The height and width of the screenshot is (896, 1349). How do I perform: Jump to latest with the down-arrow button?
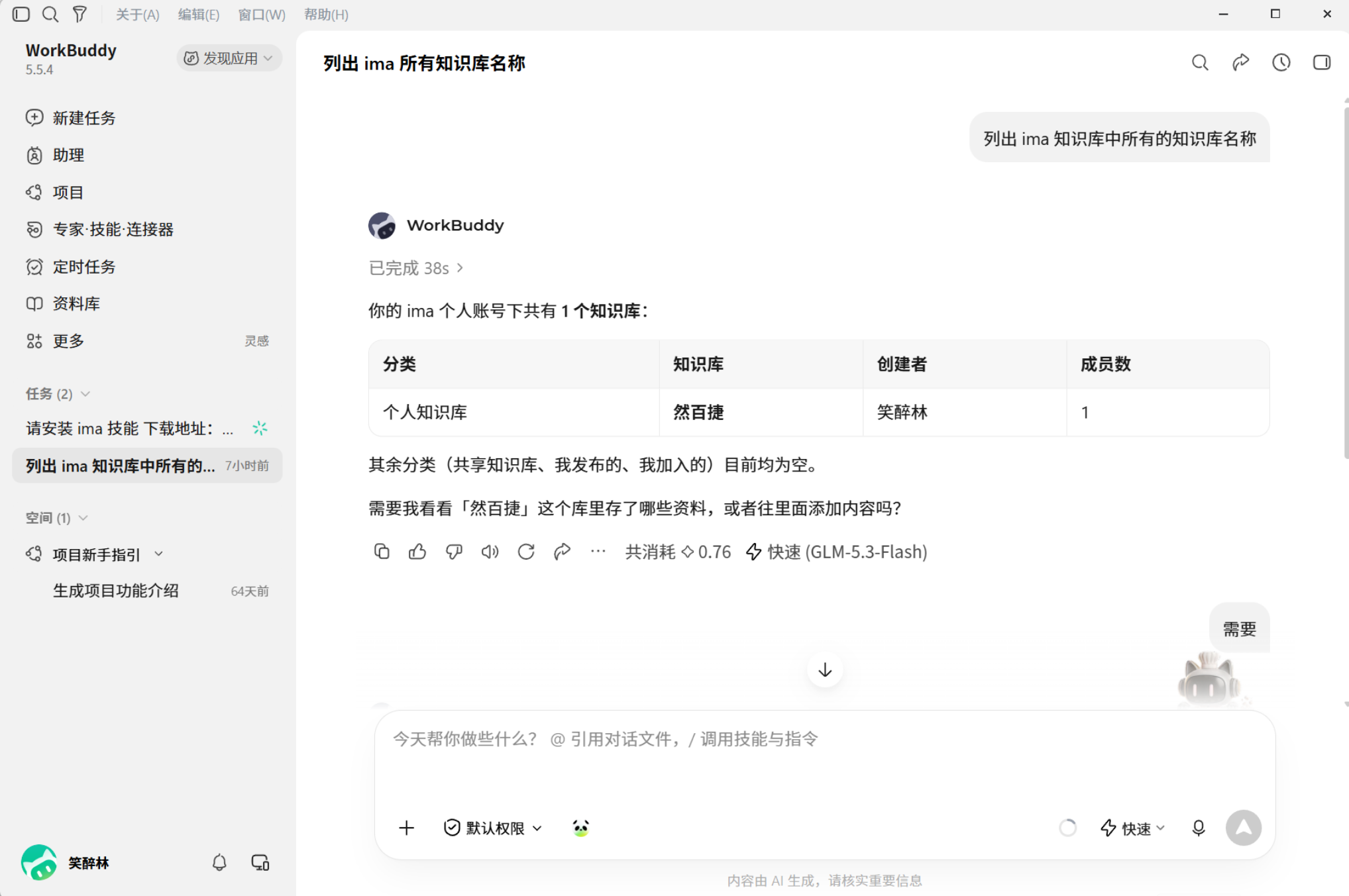pyautogui.click(x=825, y=670)
